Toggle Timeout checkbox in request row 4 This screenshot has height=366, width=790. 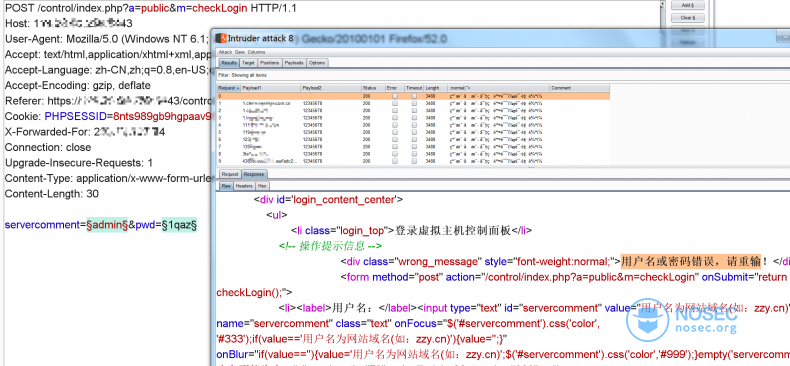tap(414, 125)
